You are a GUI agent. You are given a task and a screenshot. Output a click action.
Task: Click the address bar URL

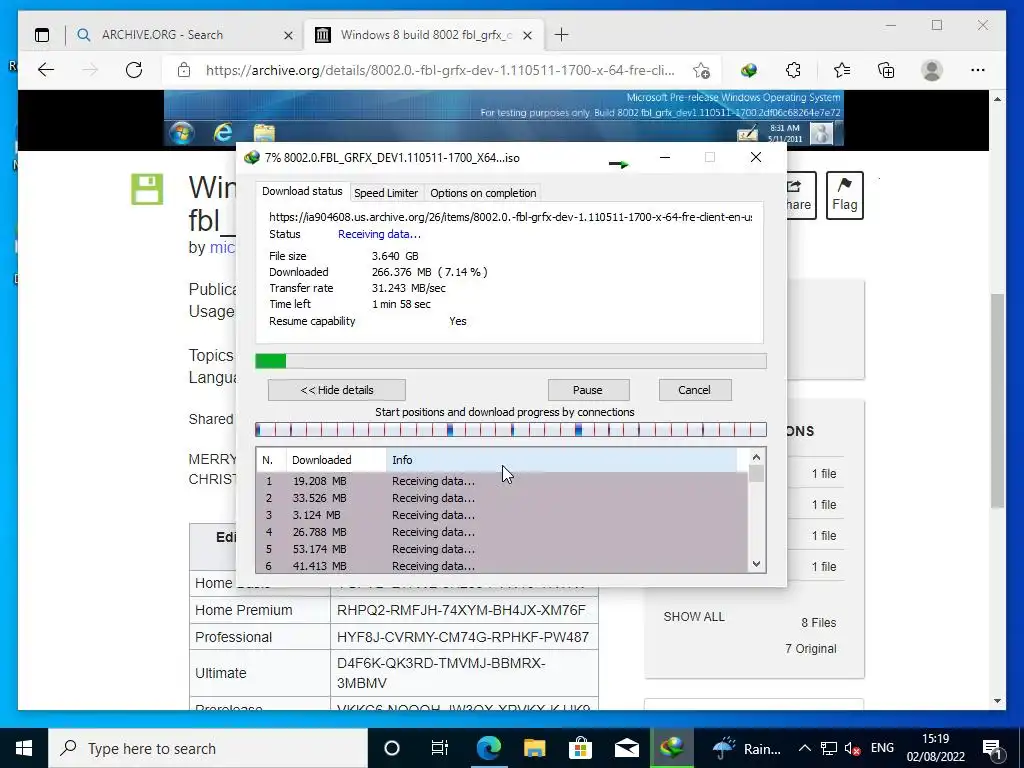pos(441,70)
